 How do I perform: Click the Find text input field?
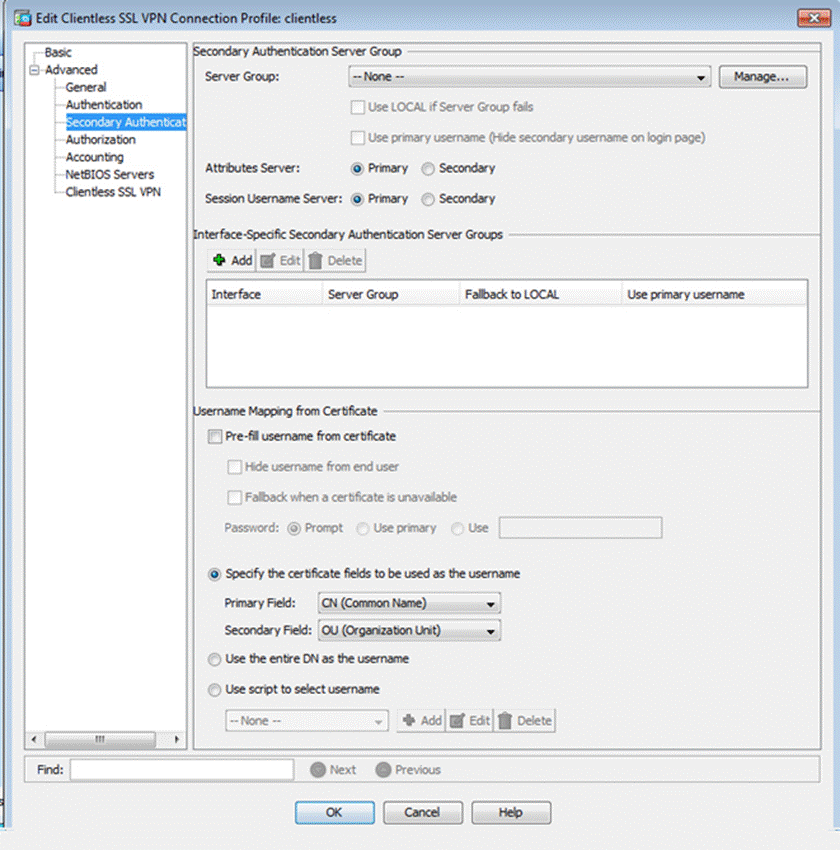pos(181,769)
